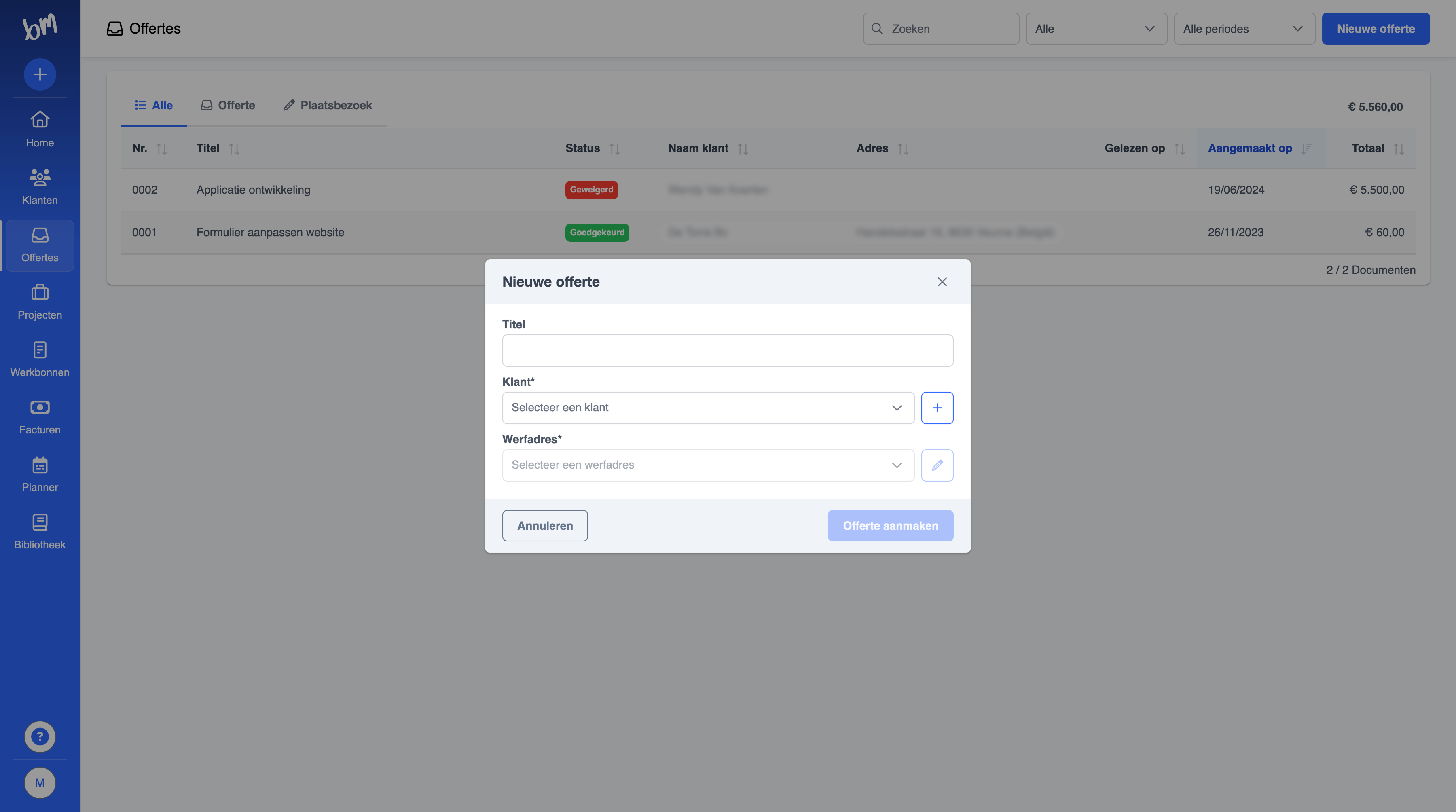1456x812 pixels.
Task: Close the Nieuwe offerte dialog
Action: [942, 281]
